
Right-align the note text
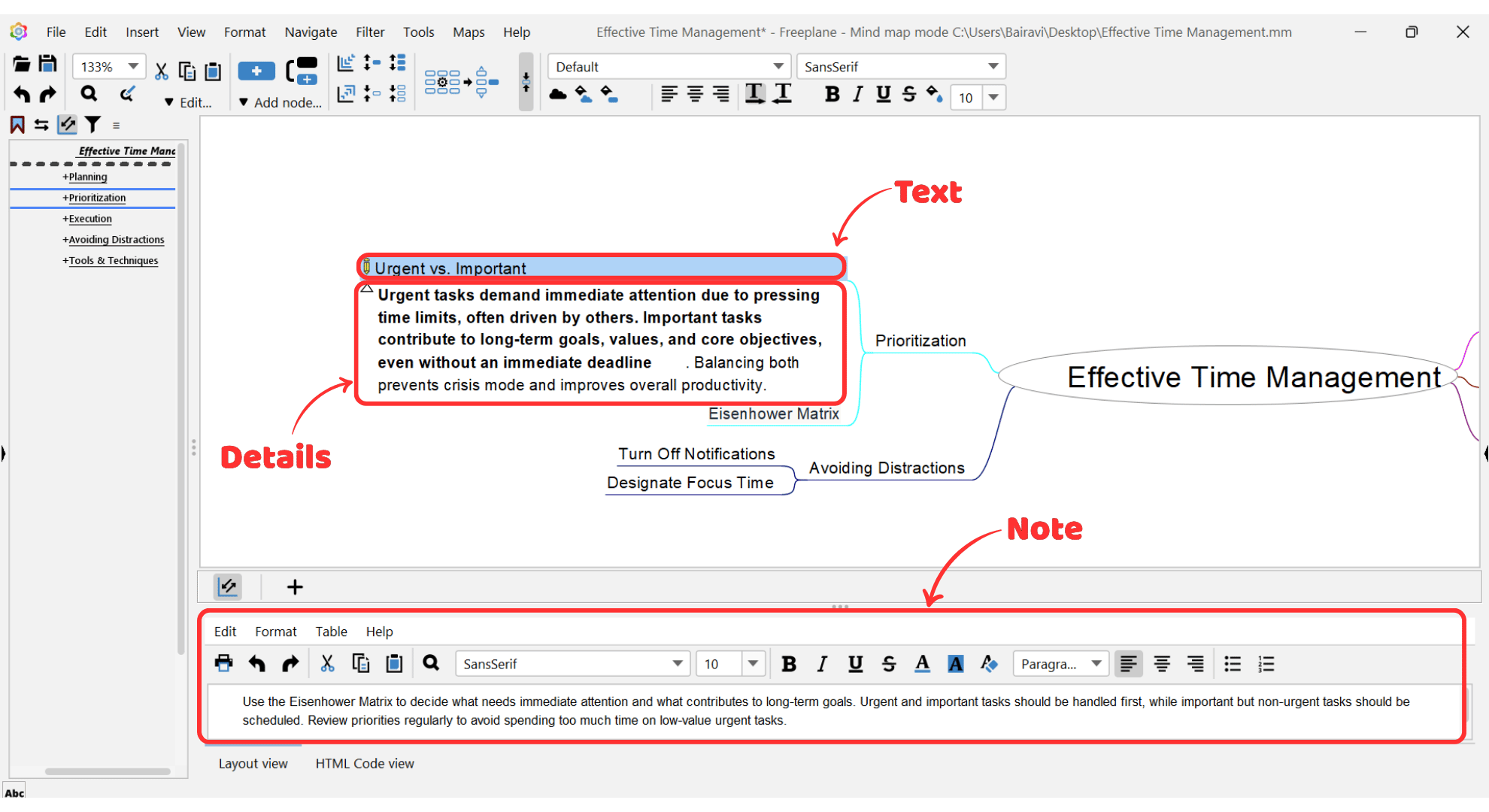tap(1195, 664)
